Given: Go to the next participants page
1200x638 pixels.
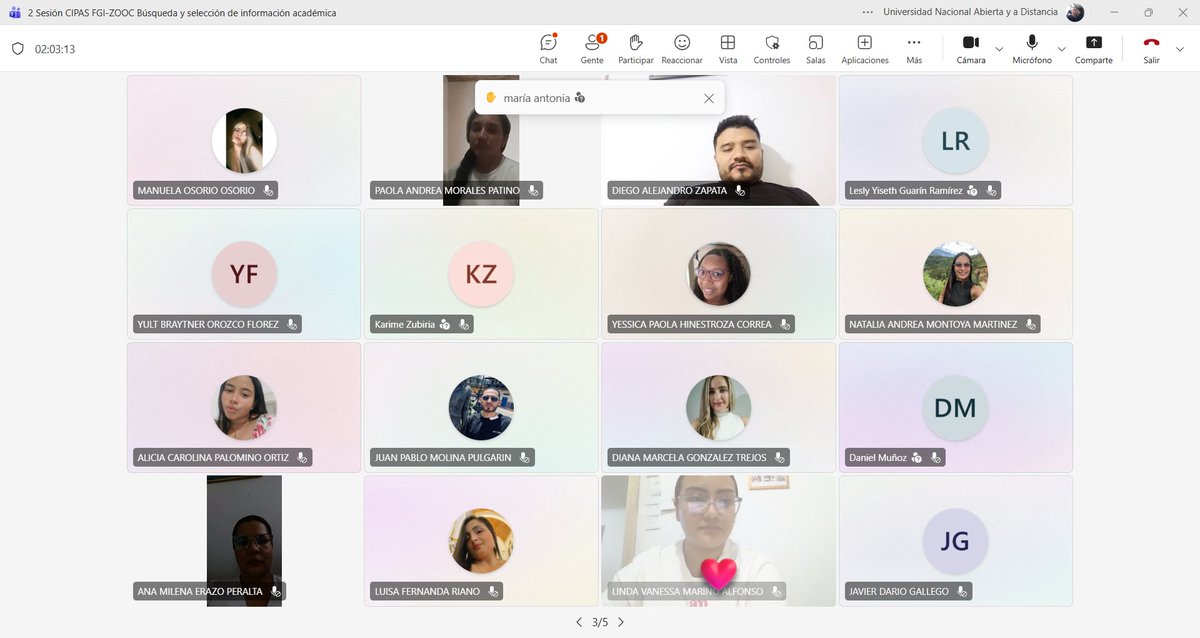Looking at the screenshot, I should (x=620, y=622).
